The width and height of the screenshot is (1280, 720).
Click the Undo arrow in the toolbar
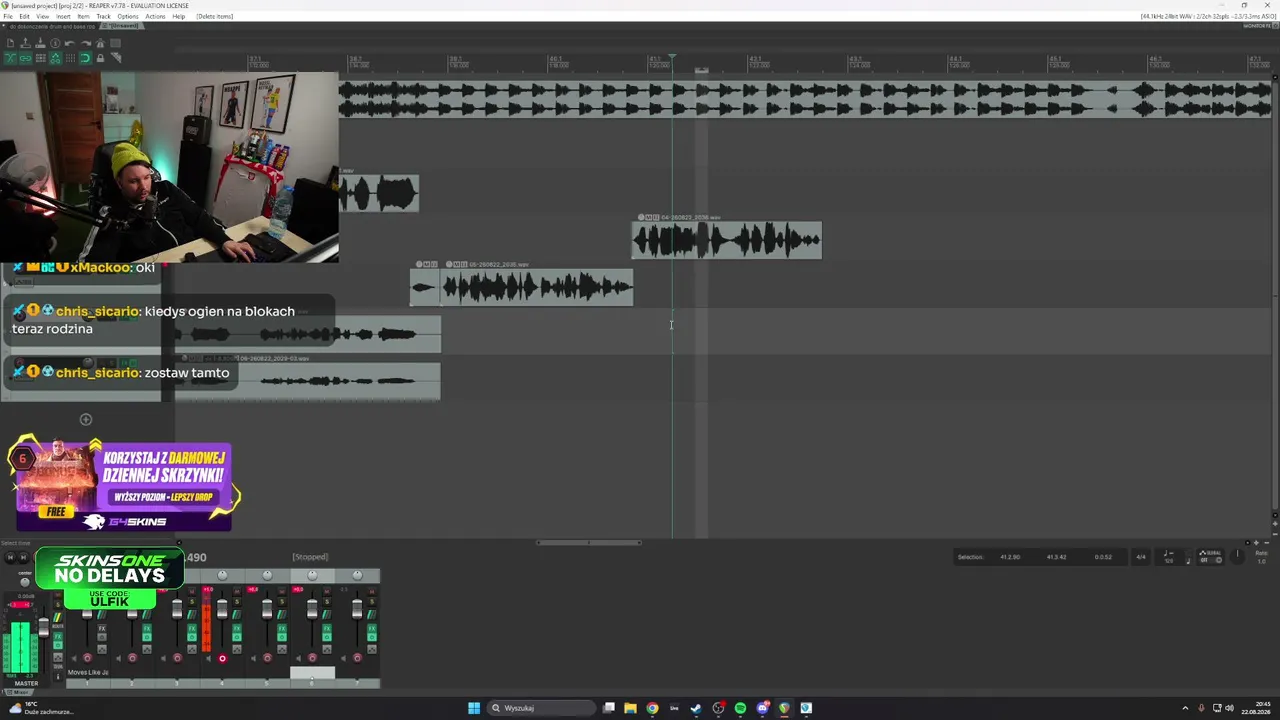tap(70, 43)
